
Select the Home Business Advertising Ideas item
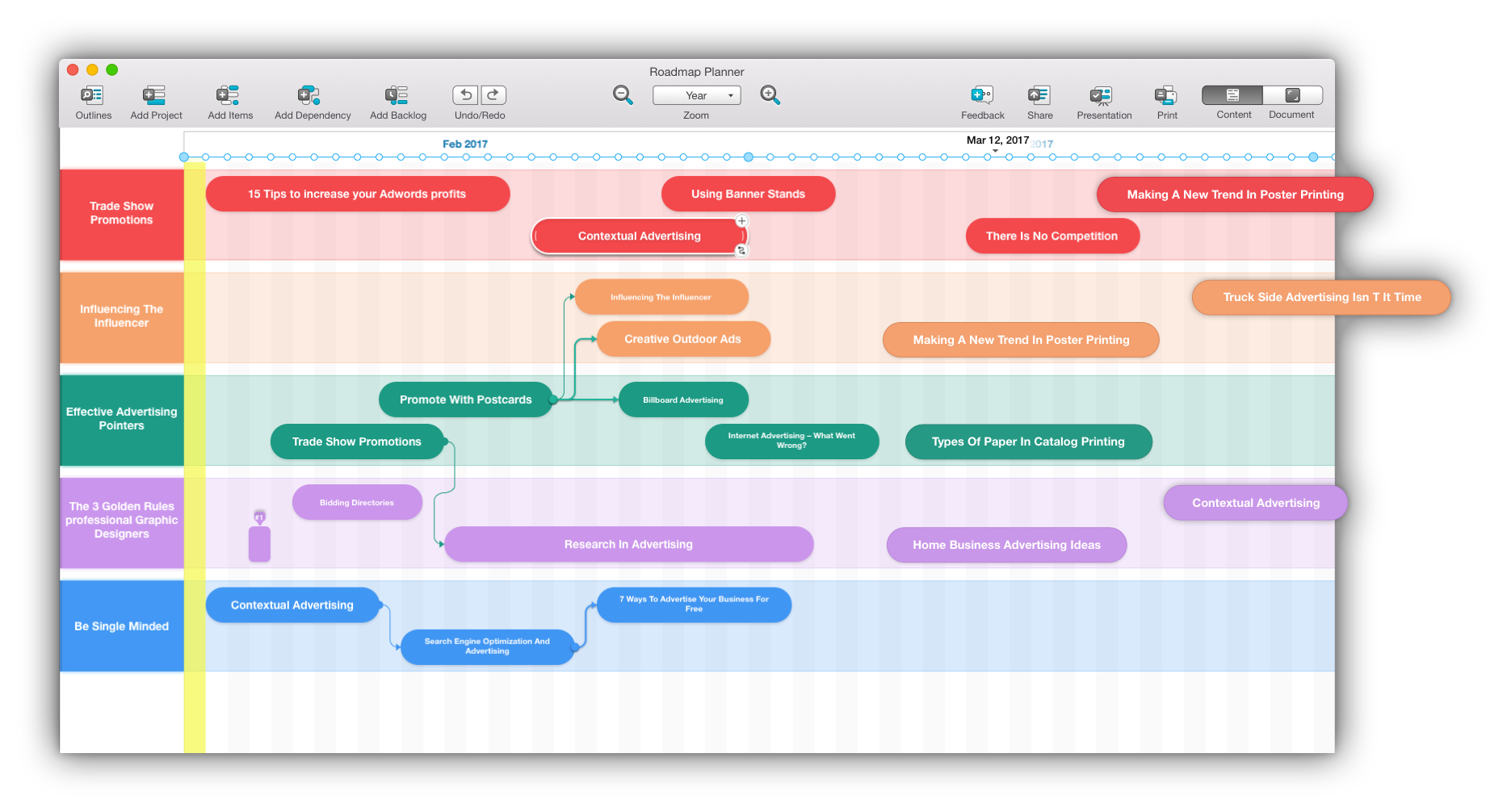(1006, 545)
